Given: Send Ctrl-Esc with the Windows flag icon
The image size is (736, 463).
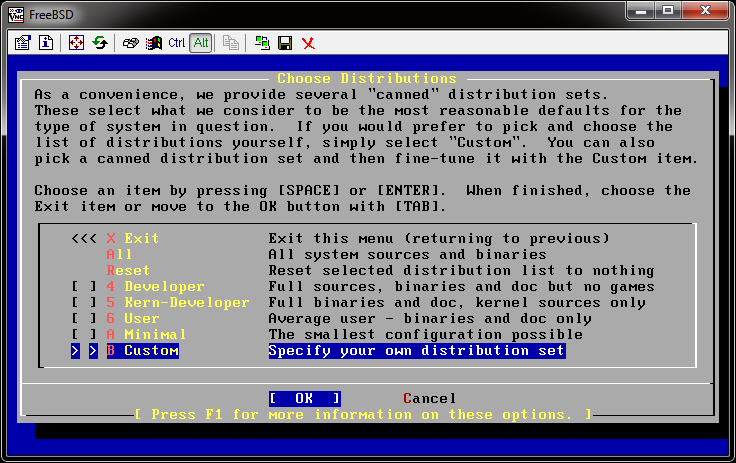Looking at the screenshot, I should coord(153,43).
